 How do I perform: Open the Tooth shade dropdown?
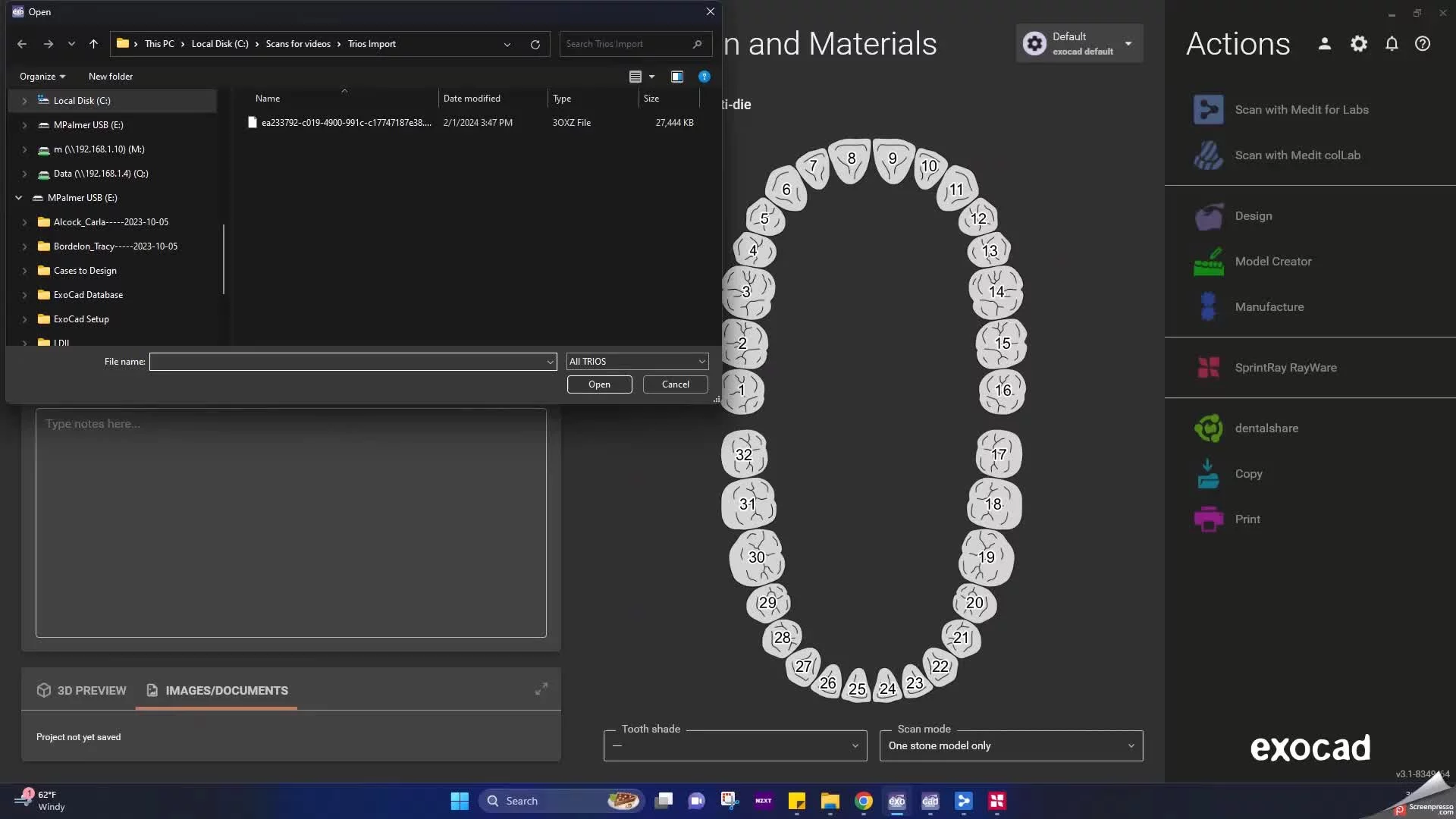(735, 745)
